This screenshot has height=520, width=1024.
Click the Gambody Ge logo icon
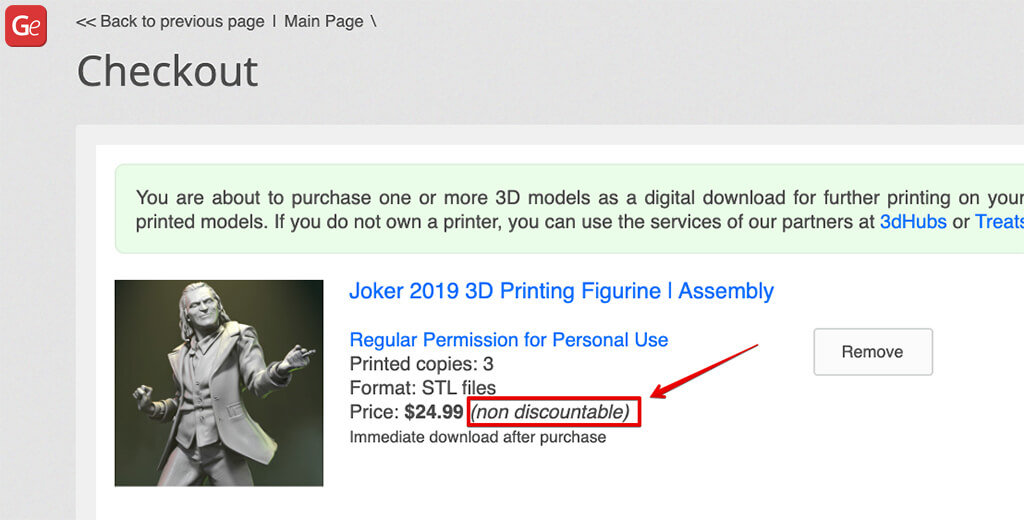click(x=26, y=26)
